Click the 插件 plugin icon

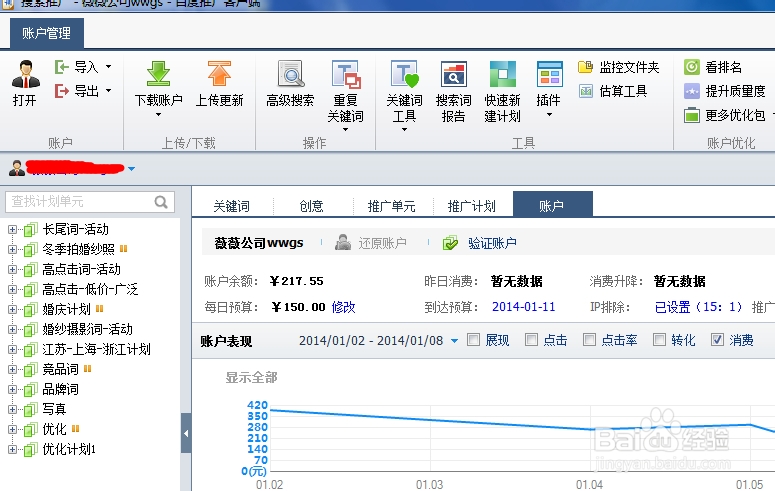549,74
